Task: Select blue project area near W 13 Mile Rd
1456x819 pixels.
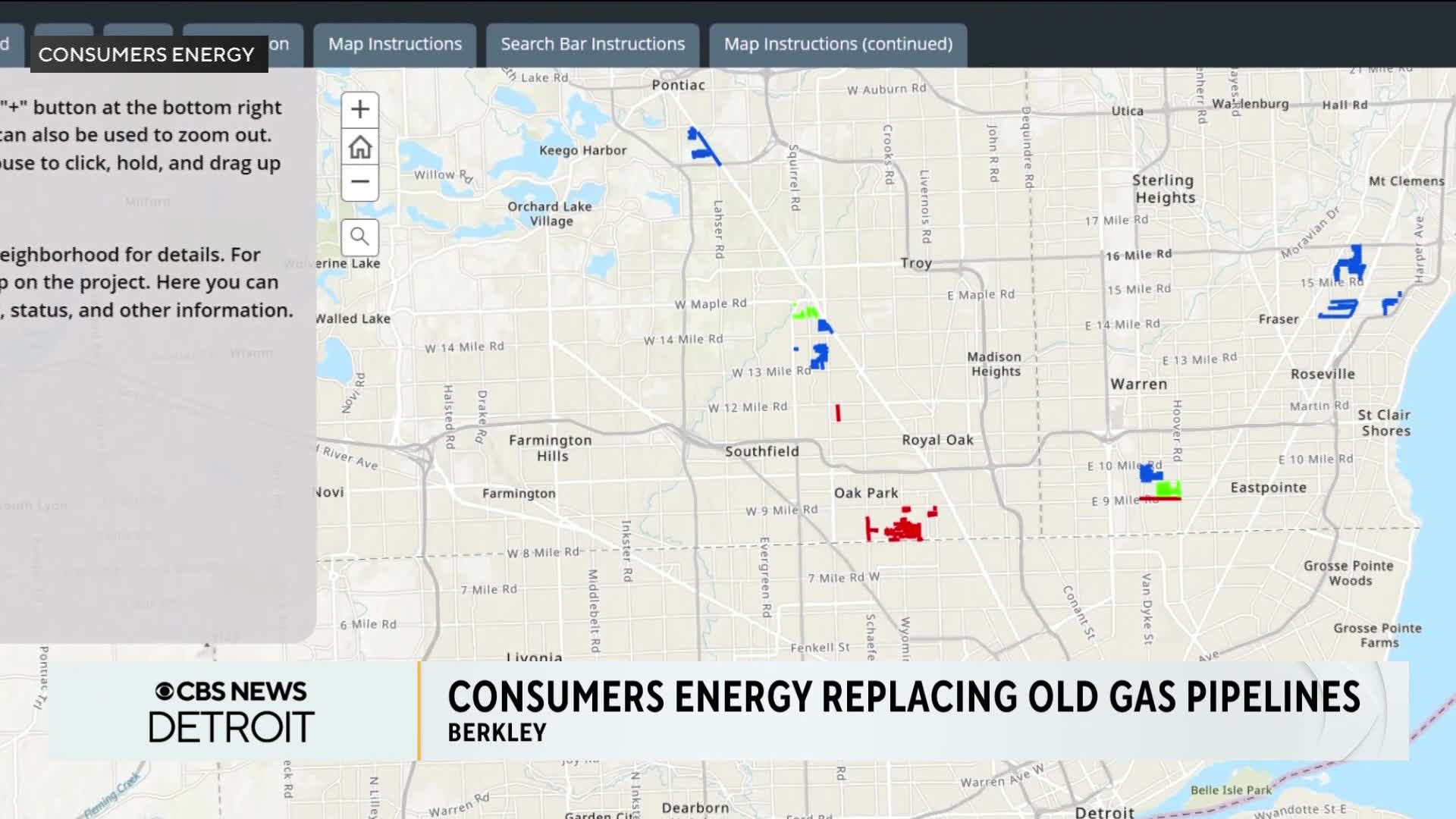Action: (819, 356)
